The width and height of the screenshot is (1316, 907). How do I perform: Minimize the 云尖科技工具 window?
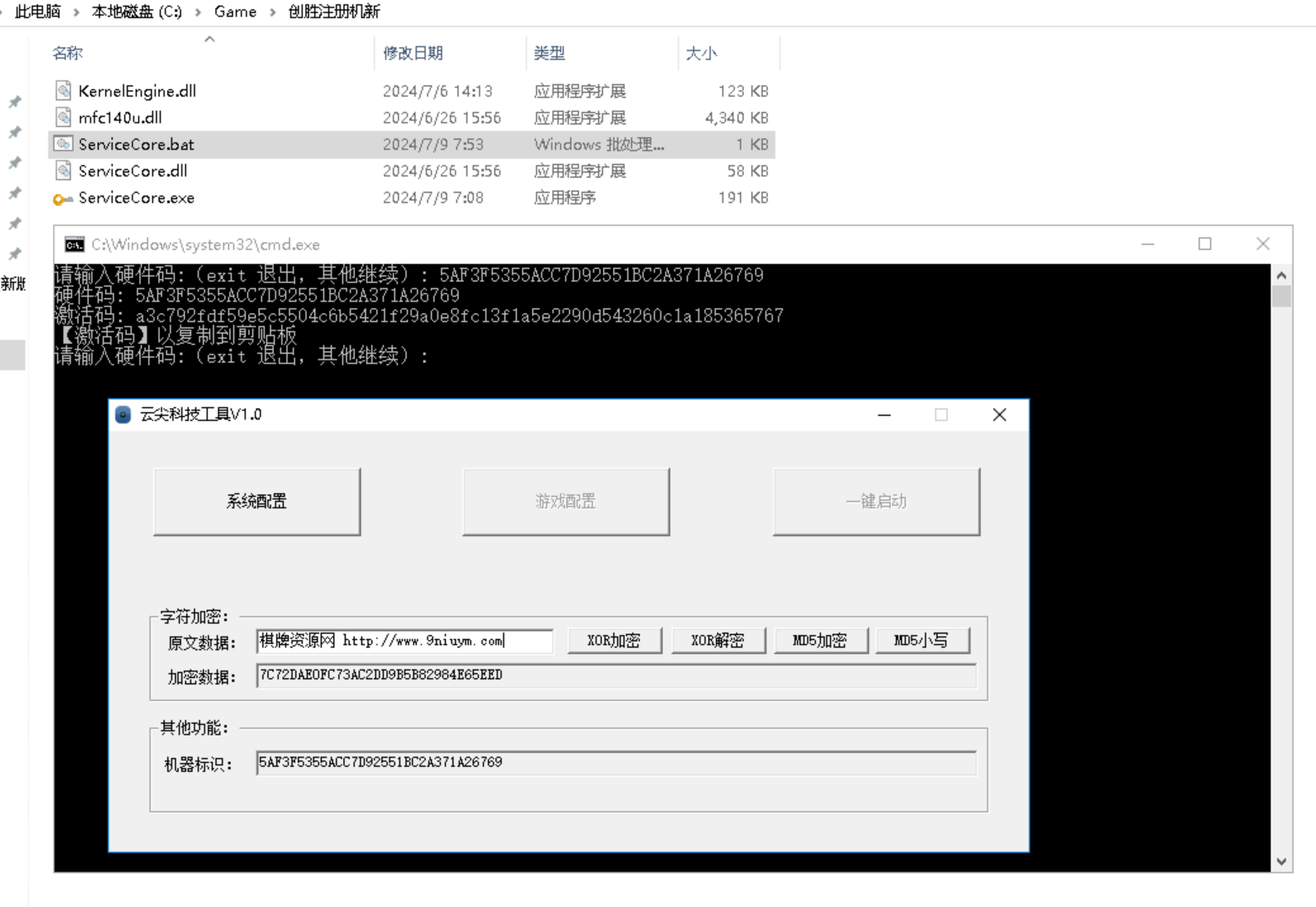tap(884, 415)
